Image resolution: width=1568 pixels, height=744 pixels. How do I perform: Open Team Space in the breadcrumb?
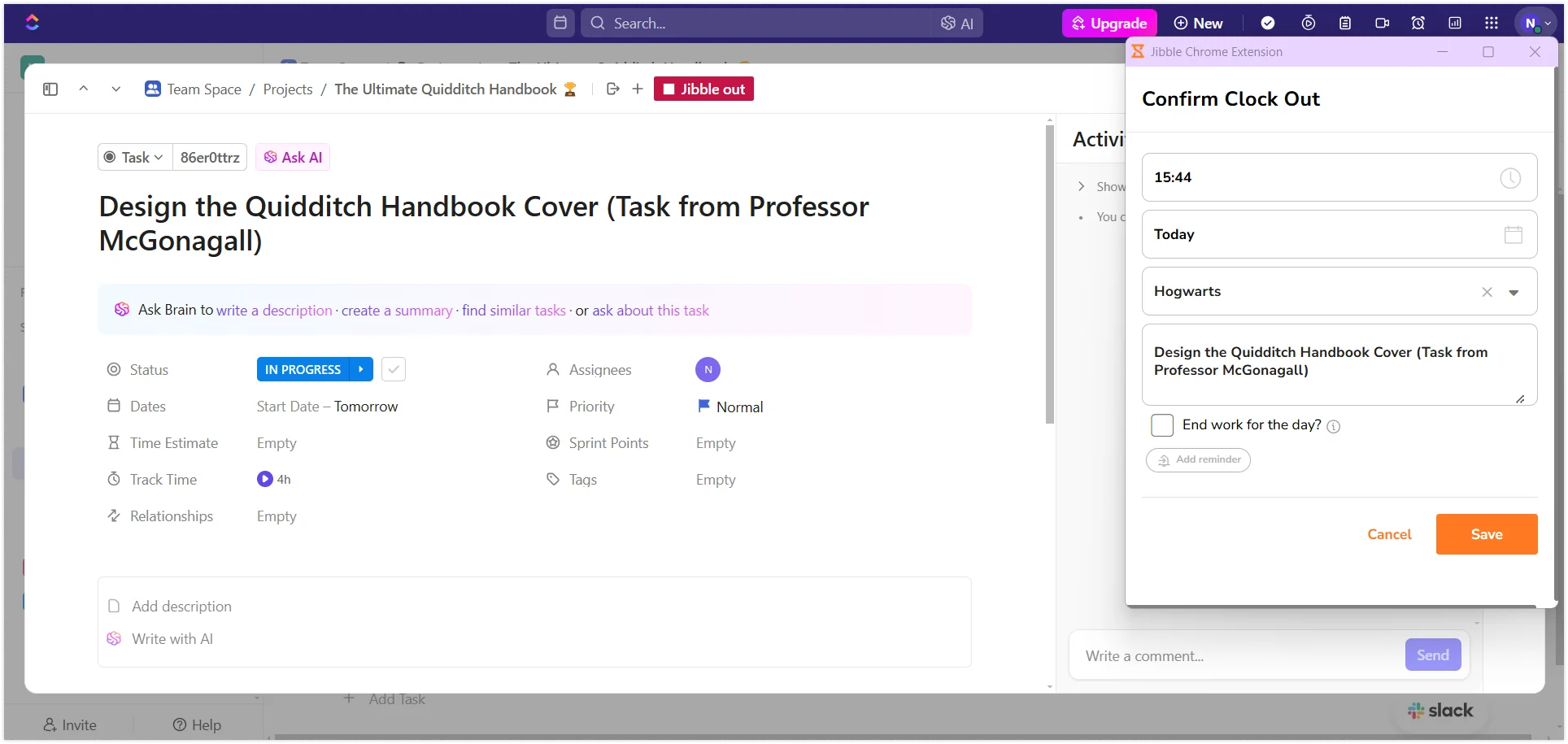pyautogui.click(x=203, y=89)
